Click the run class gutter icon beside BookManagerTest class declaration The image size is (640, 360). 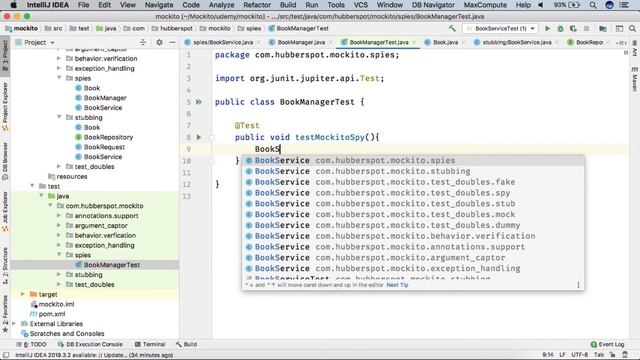[199, 102]
